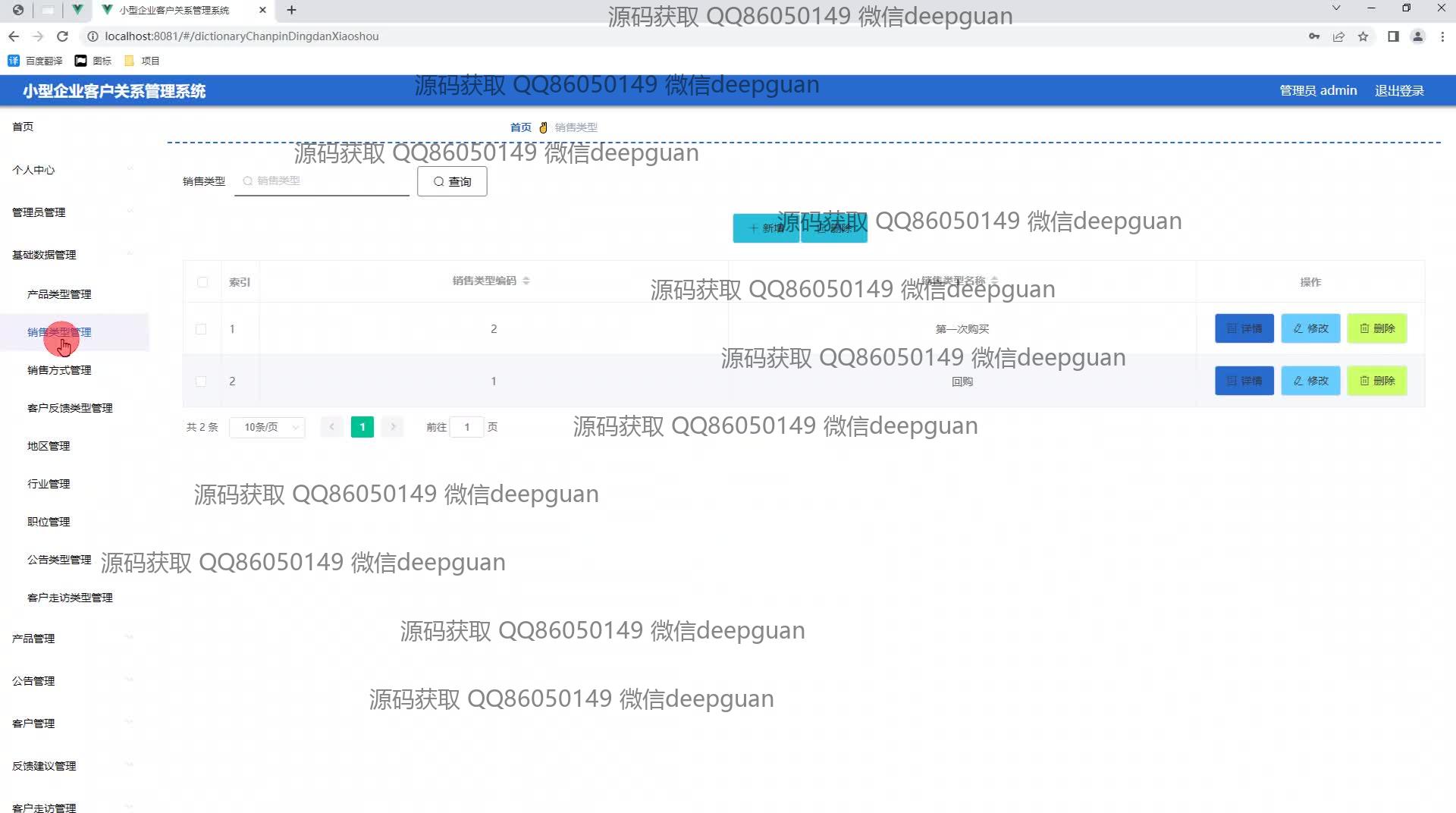
Task: Click the 查询 search button
Action: point(452,182)
